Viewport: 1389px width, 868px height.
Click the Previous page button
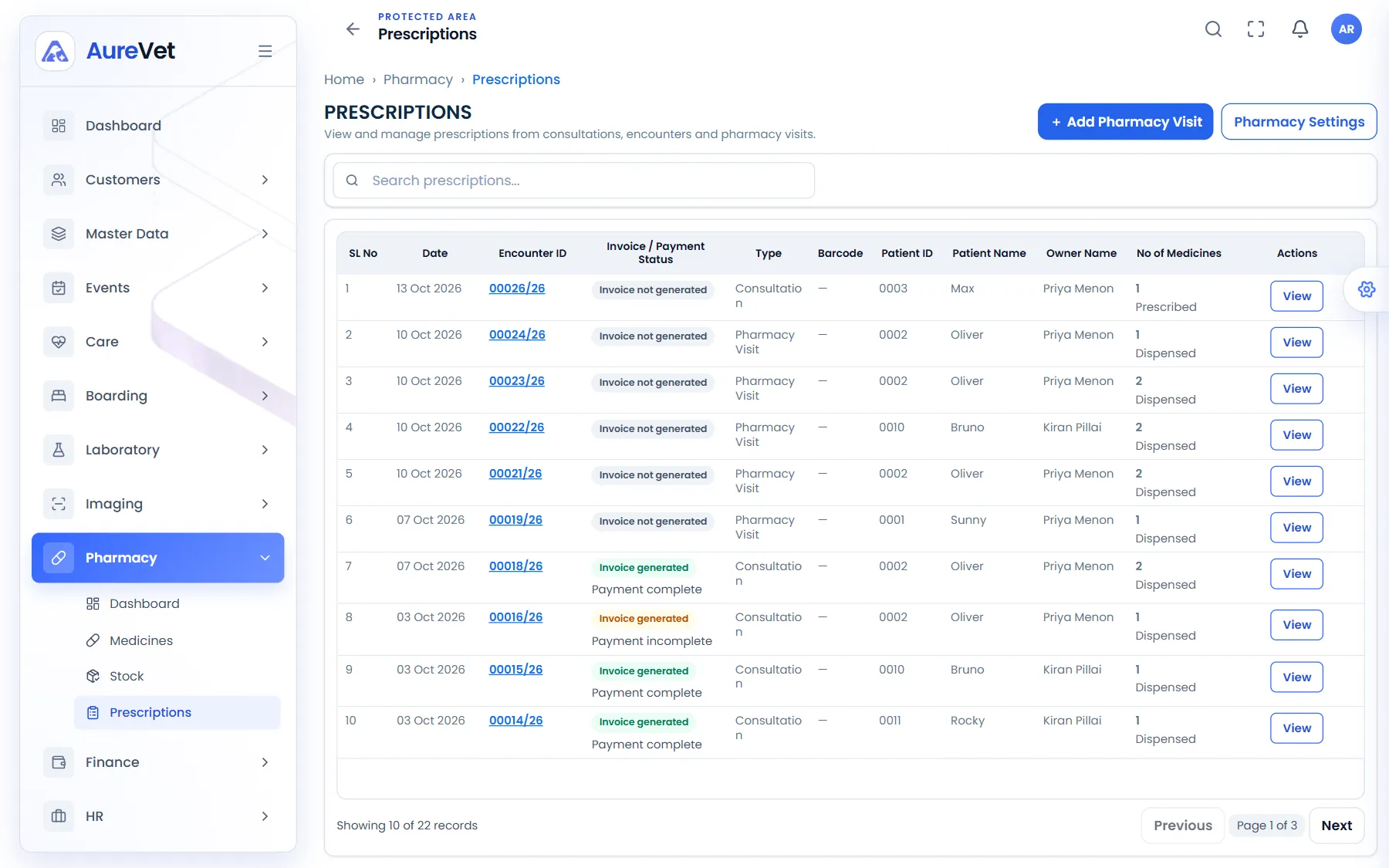[x=1183, y=826]
